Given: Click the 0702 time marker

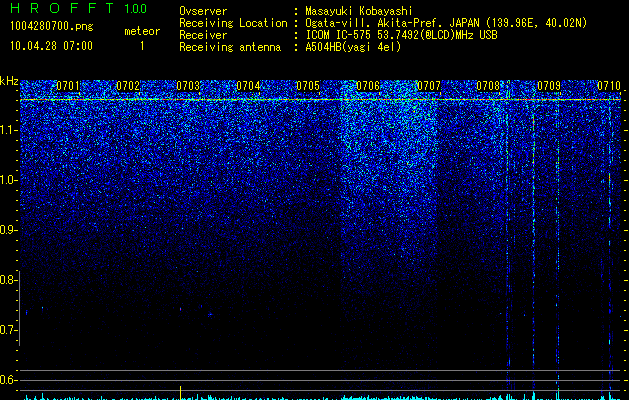Looking at the screenshot, I should [128, 86].
